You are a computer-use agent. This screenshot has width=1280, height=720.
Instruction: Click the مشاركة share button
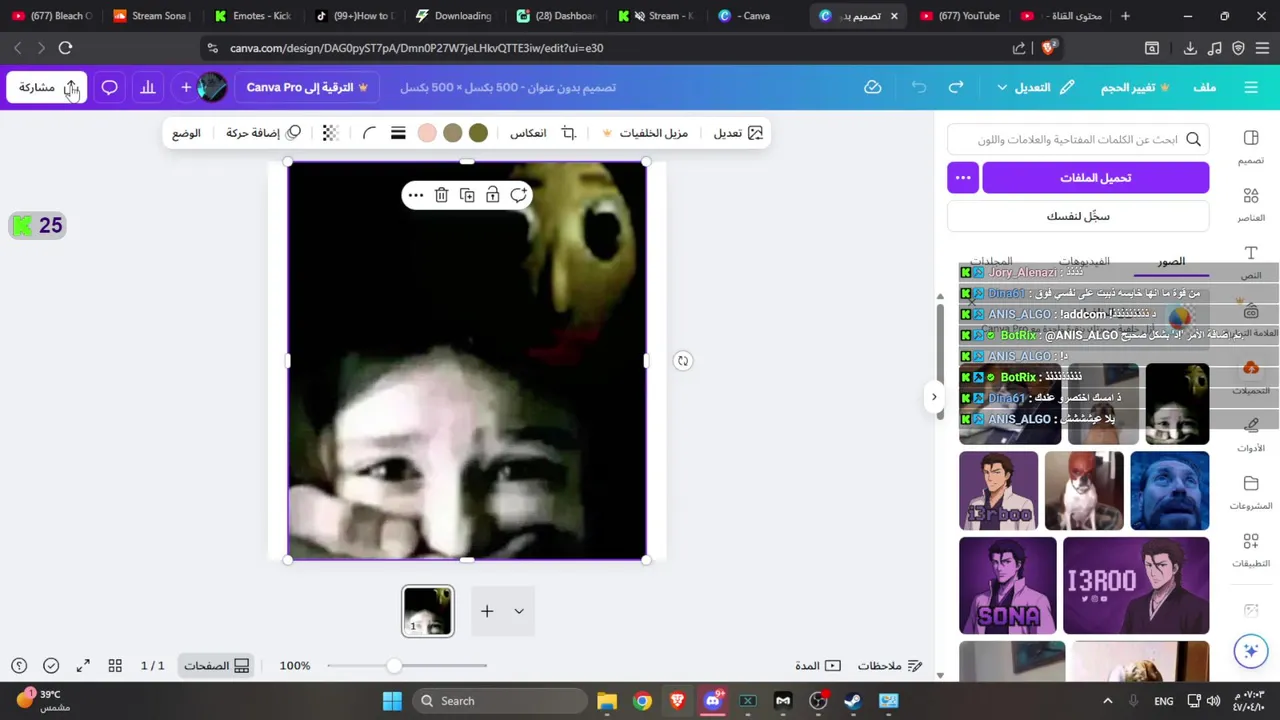(46, 87)
